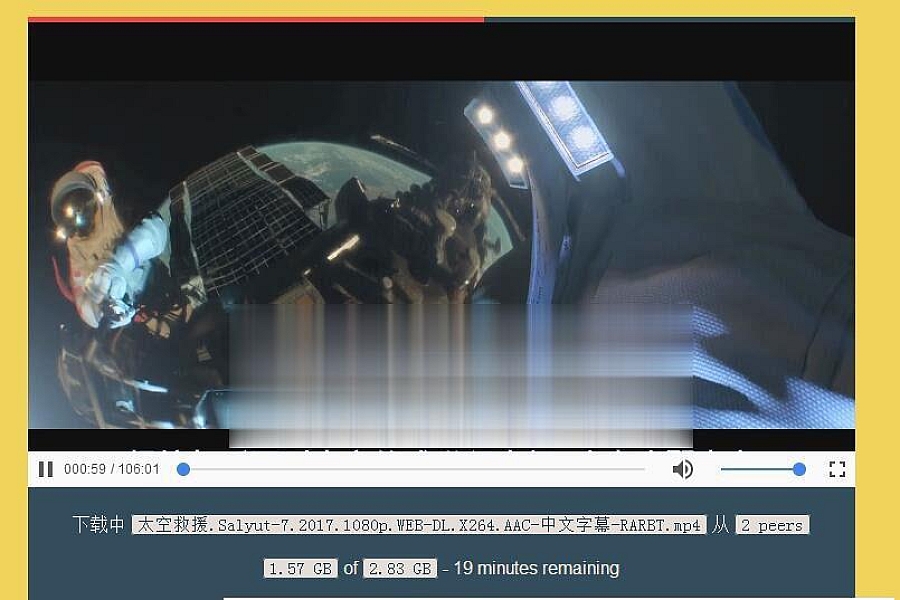Click the downloaded amount "1.57 GB"

point(300,568)
